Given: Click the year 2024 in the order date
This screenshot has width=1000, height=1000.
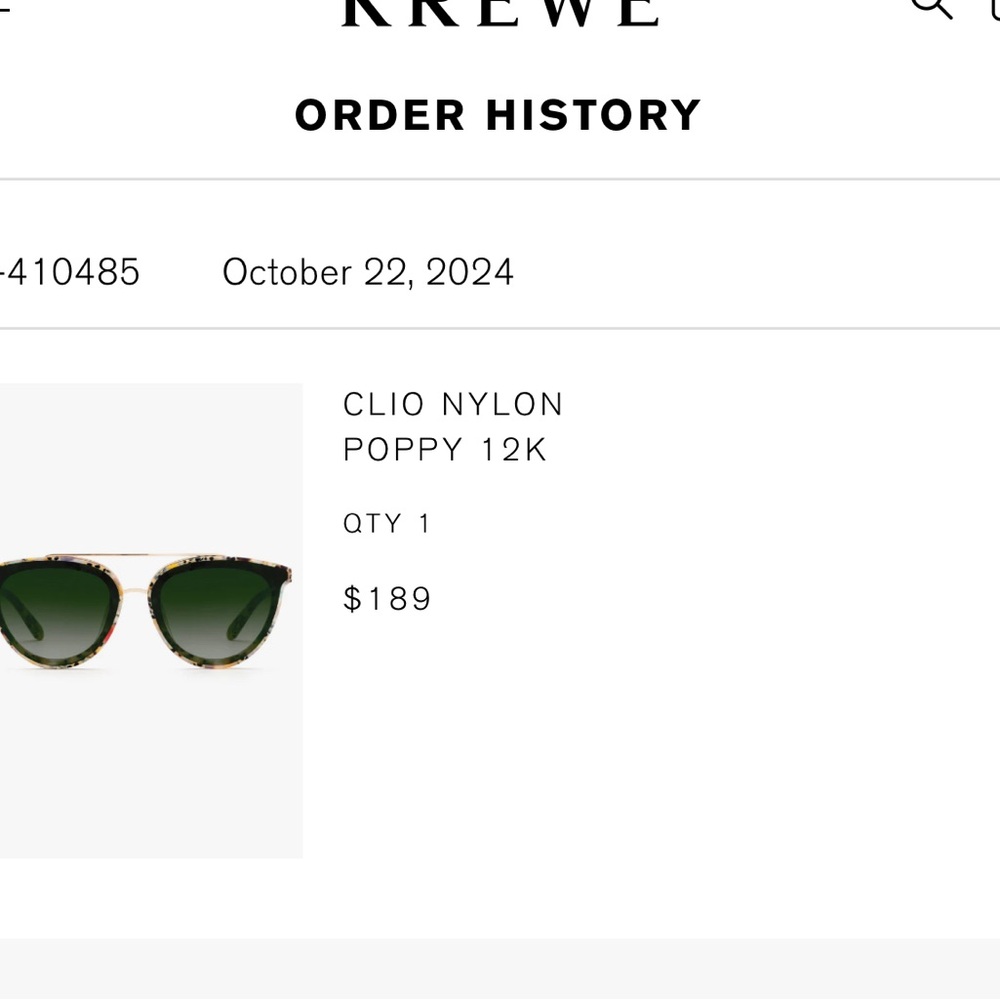Looking at the screenshot, I should [469, 272].
